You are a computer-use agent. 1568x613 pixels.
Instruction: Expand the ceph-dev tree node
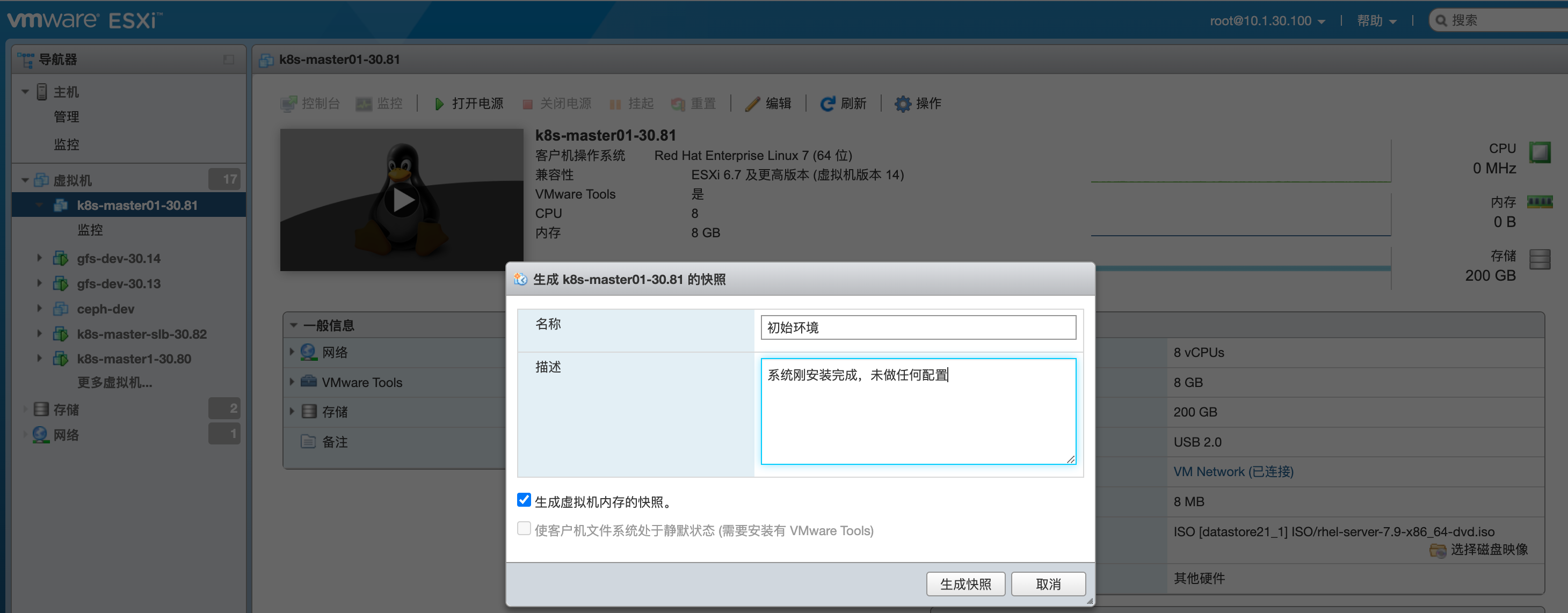click(40, 308)
